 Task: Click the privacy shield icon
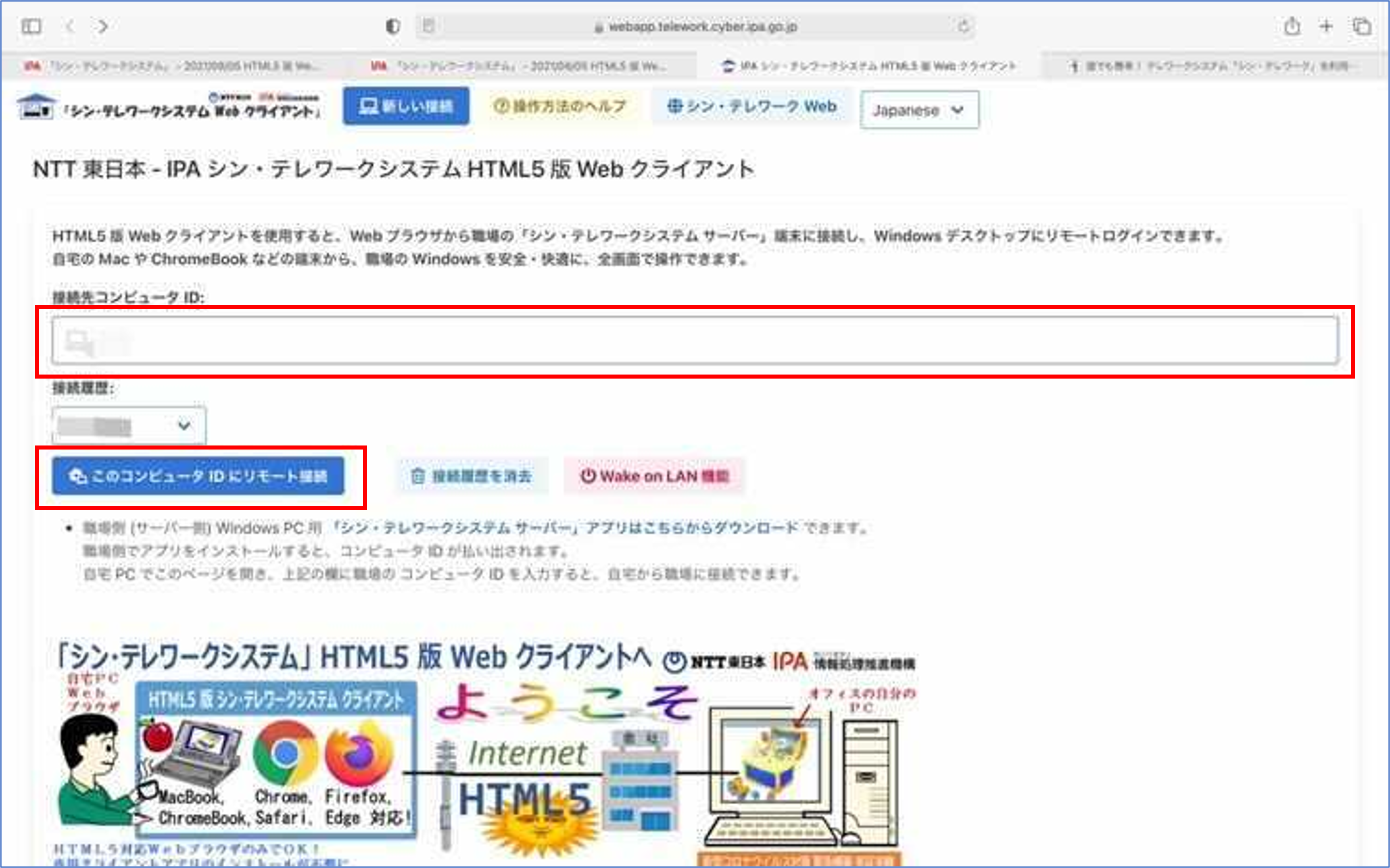pyautogui.click(x=393, y=27)
